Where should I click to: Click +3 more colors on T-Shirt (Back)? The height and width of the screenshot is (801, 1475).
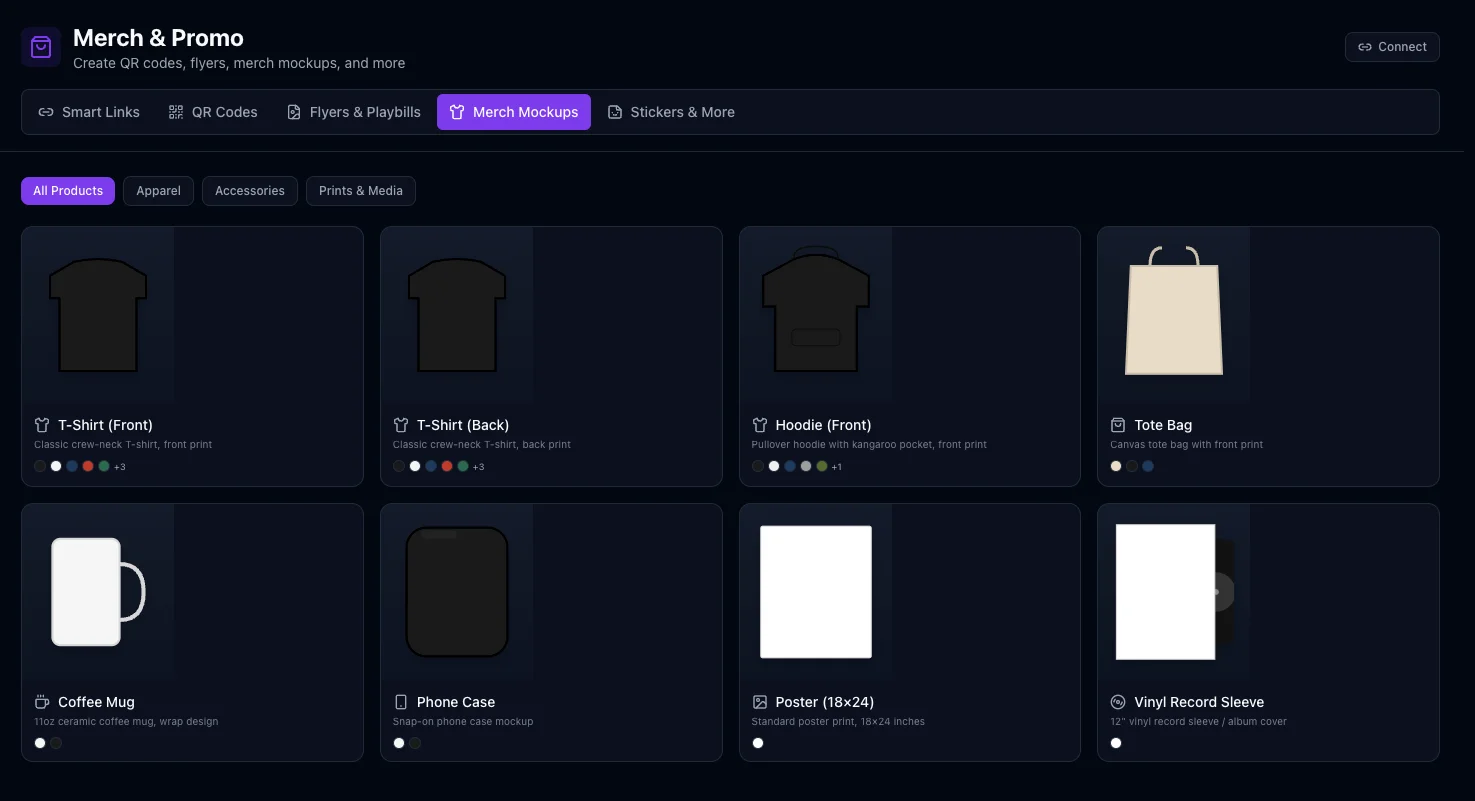[479, 467]
